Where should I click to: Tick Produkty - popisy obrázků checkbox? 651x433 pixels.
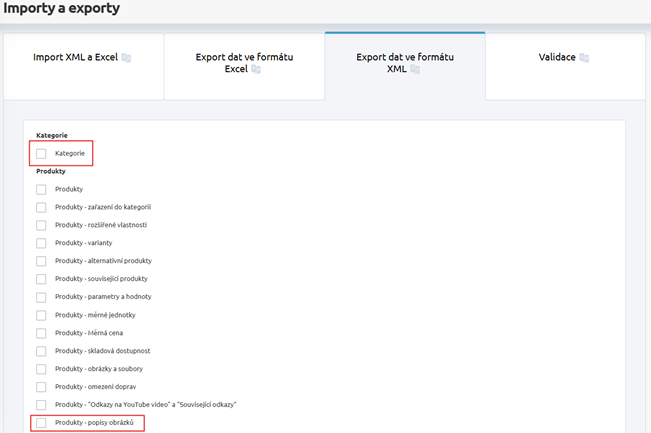pos(41,423)
